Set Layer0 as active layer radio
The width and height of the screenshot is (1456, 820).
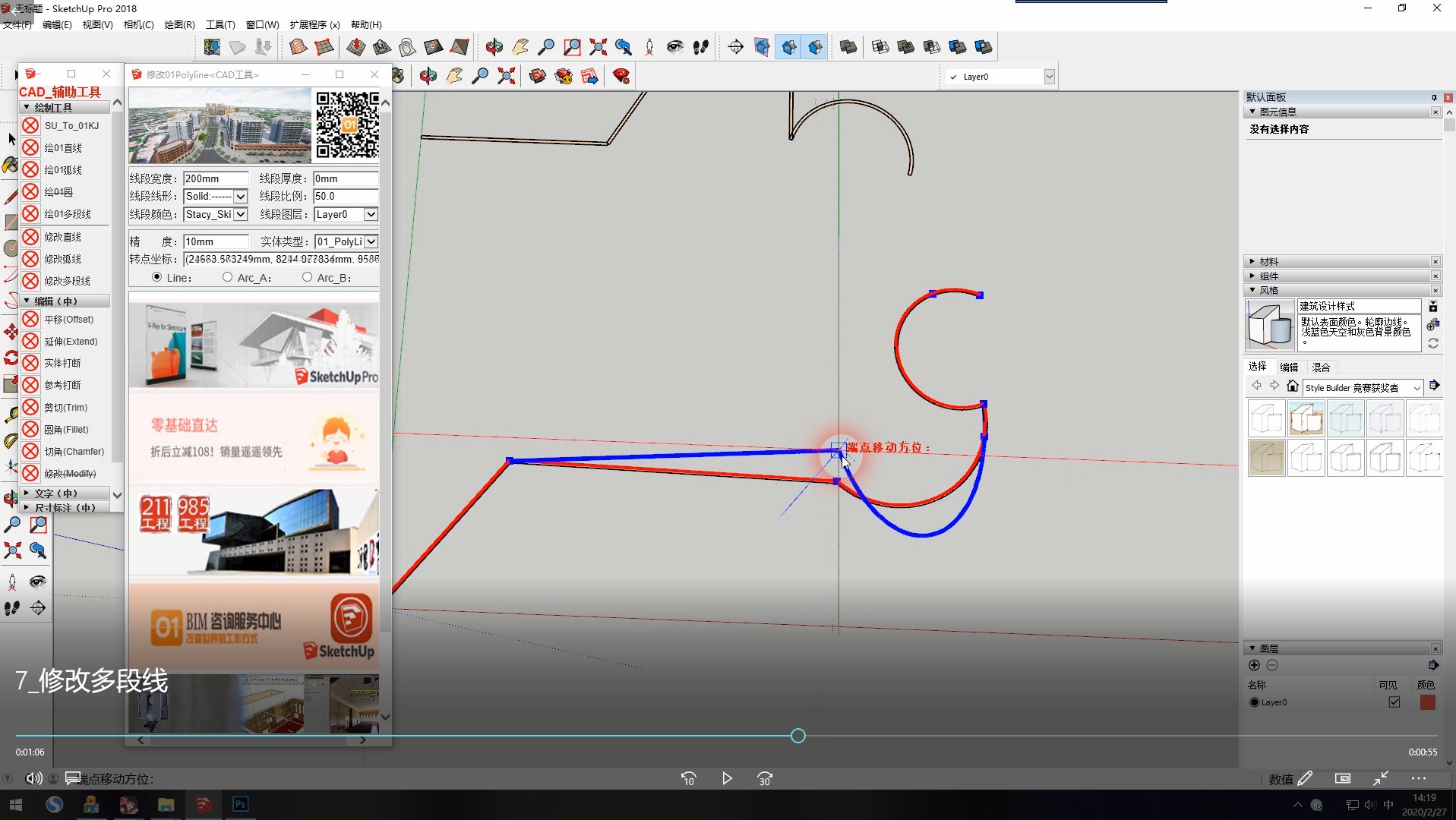(1254, 702)
